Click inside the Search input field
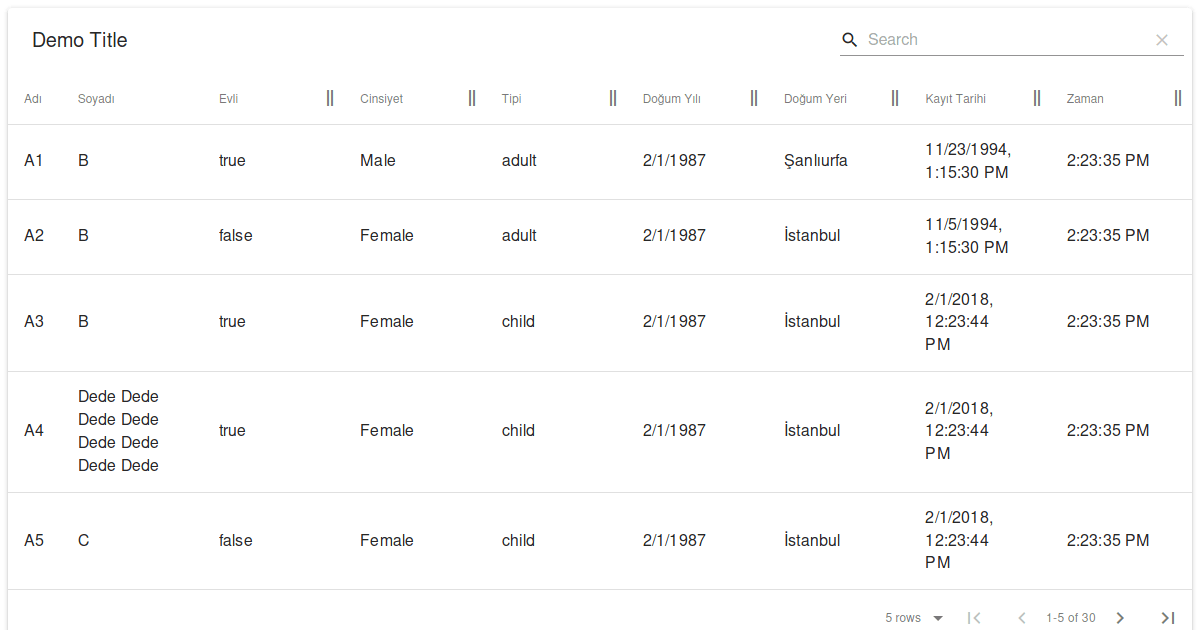The height and width of the screenshot is (630, 1200). point(1000,39)
